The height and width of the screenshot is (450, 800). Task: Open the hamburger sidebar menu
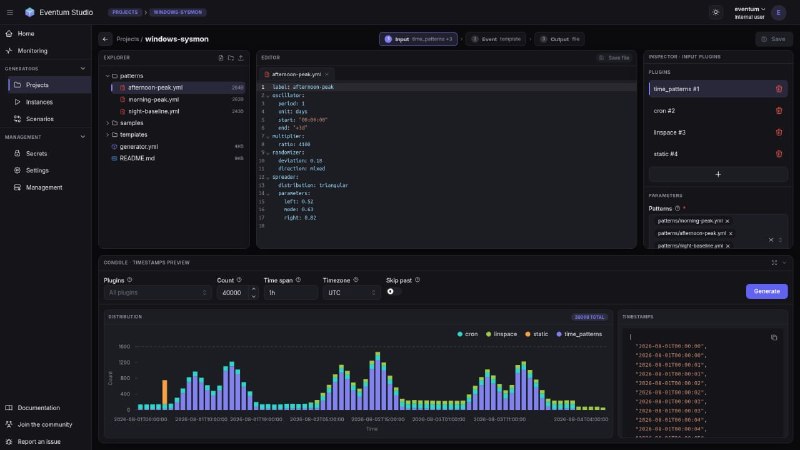[x=10, y=12]
